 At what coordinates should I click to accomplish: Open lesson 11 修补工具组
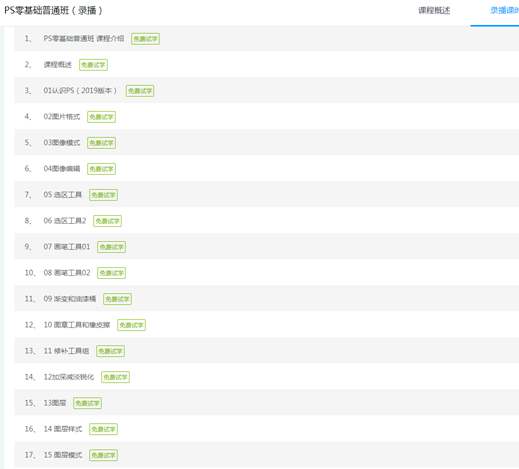66,351
